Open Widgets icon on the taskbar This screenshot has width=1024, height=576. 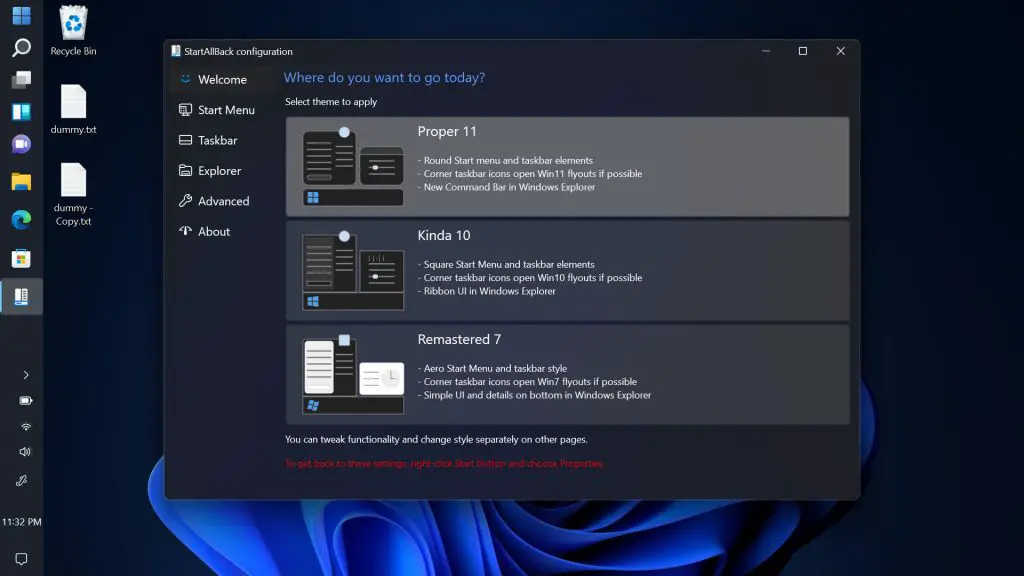(x=21, y=112)
